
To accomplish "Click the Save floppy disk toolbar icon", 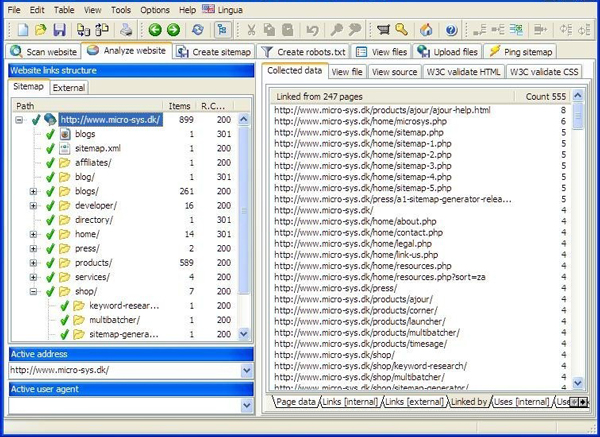I will click(x=59, y=30).
